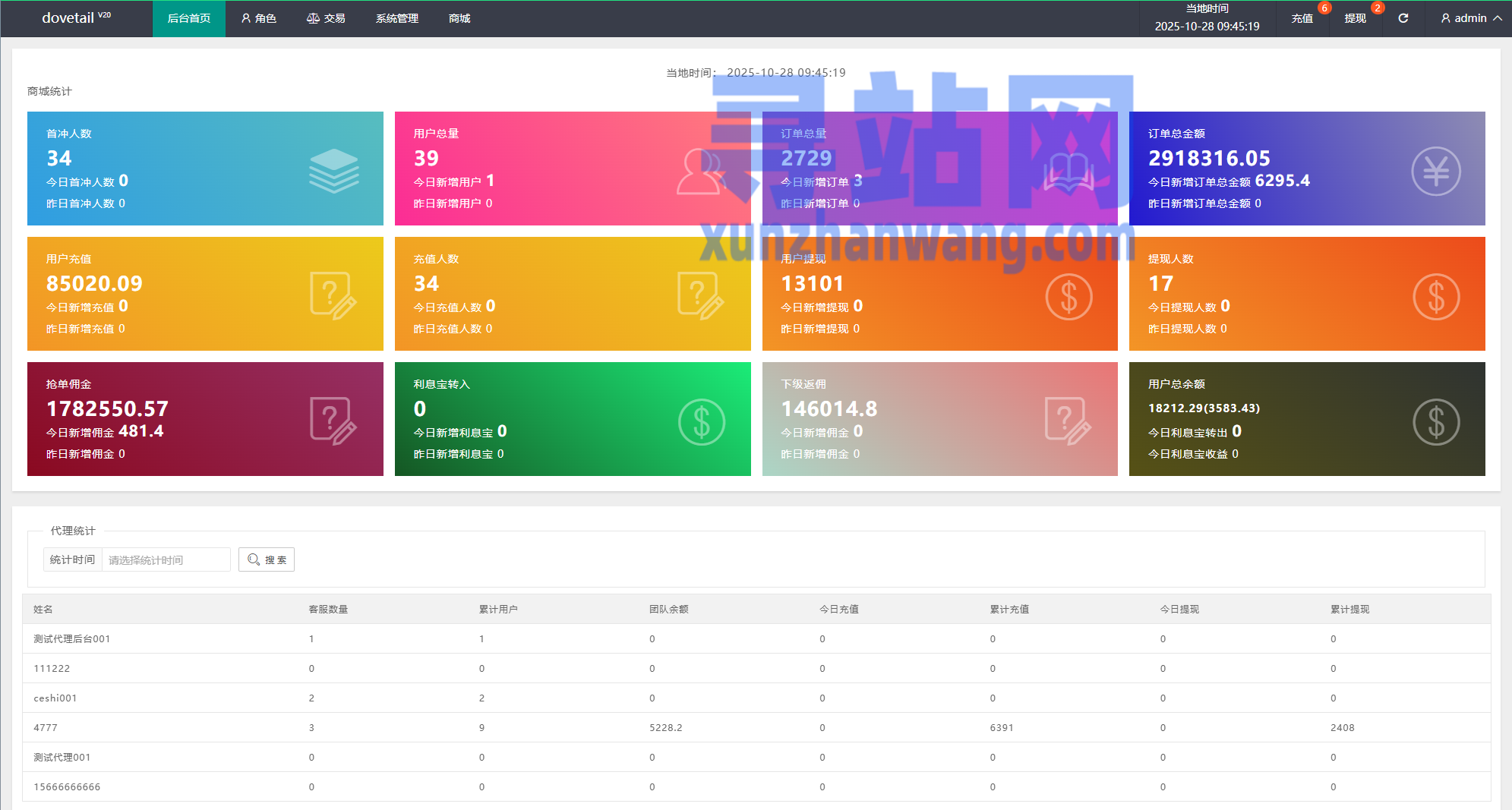The height and width of the screenshot is (810, 1512).
Task: Open the 角色 menu
Action: 258,18
